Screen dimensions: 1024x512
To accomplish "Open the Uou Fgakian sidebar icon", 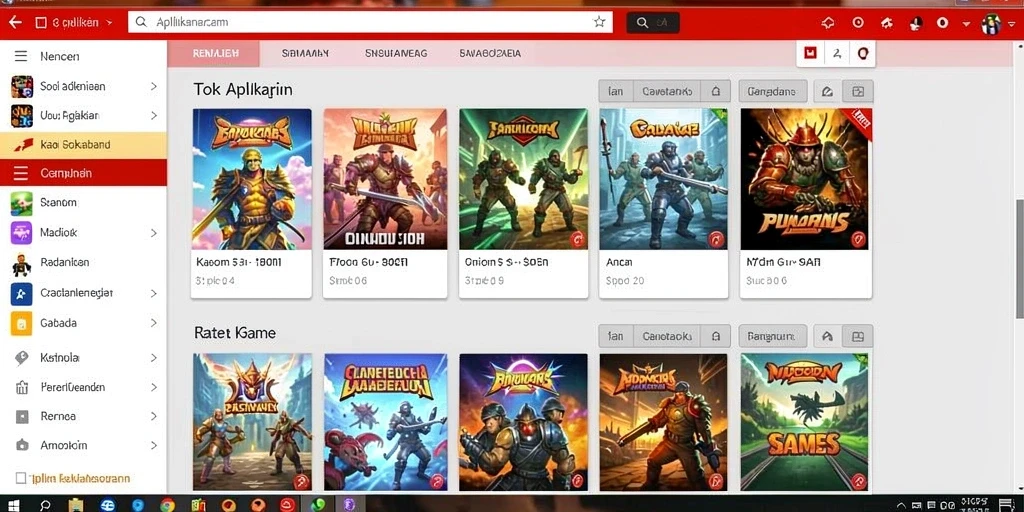I will pos(22,116).
